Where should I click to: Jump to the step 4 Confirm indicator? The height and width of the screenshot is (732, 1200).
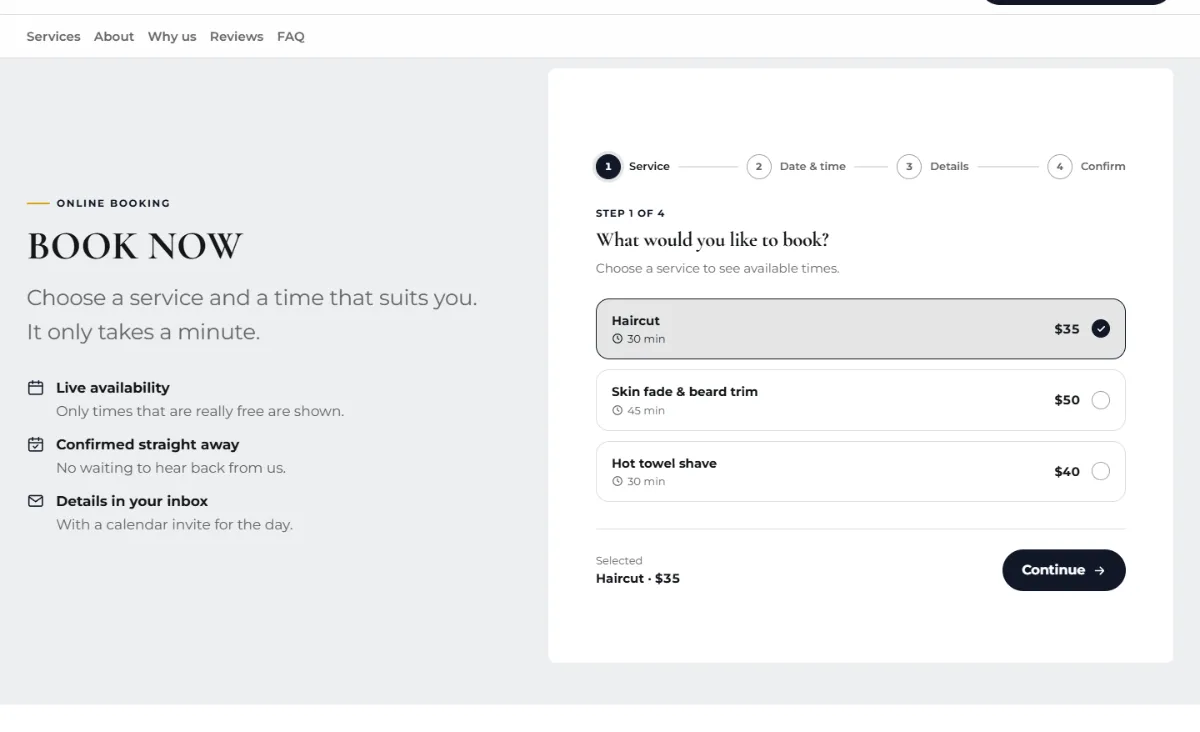1060,167
